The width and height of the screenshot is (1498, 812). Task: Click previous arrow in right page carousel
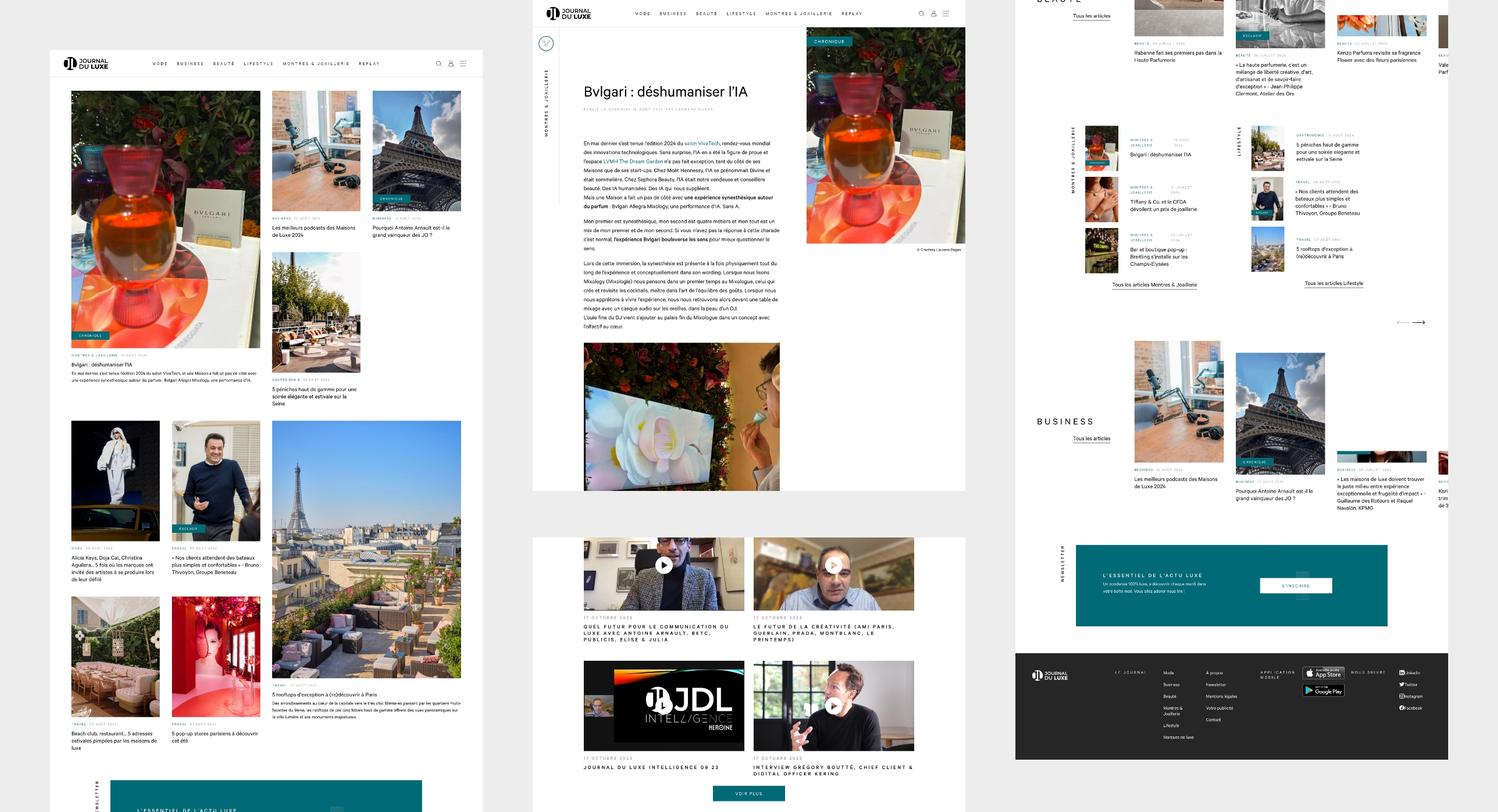pos(1403,322)
